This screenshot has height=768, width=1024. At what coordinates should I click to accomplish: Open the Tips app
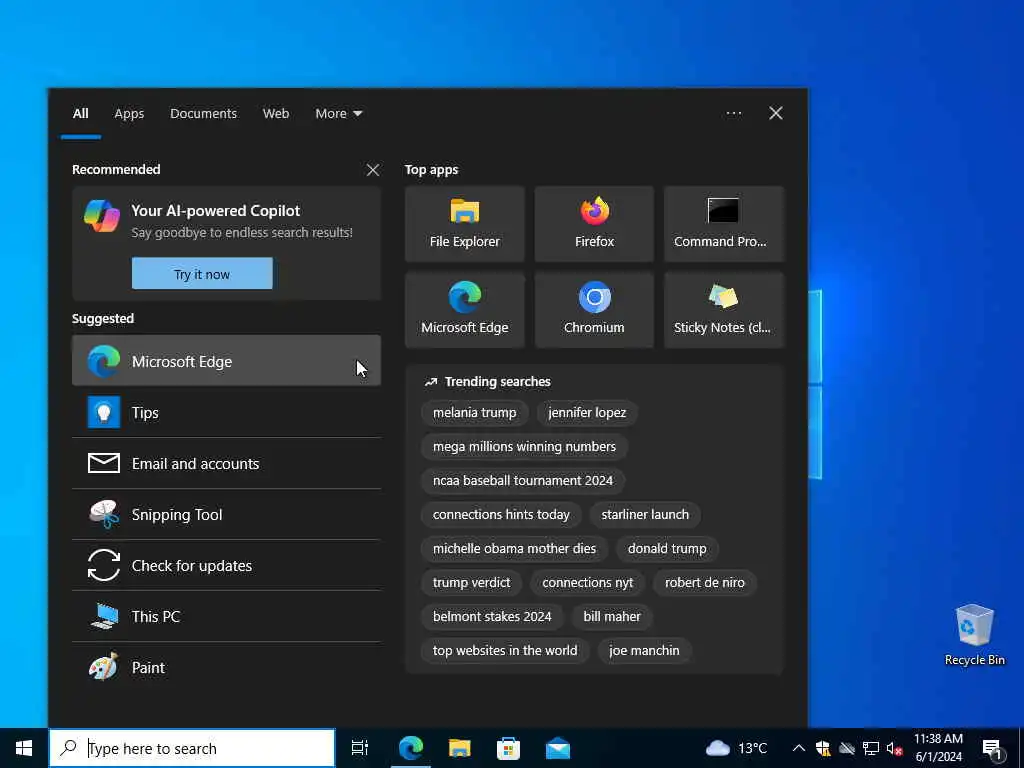click(x=226, y=412)
